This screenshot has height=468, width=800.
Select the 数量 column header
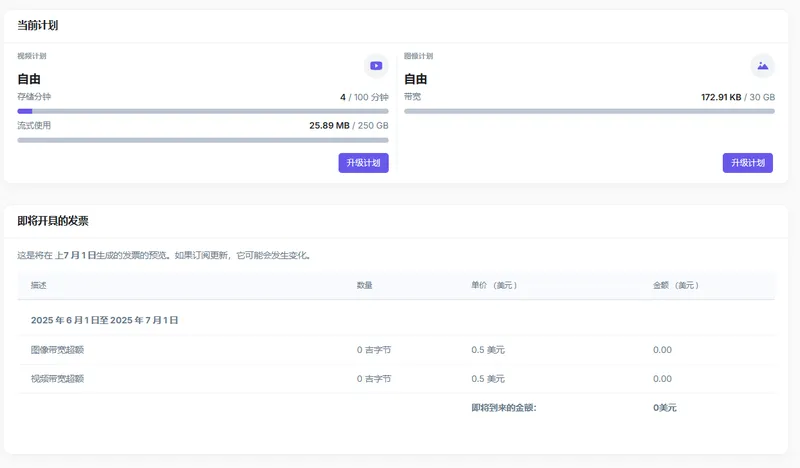365,285
